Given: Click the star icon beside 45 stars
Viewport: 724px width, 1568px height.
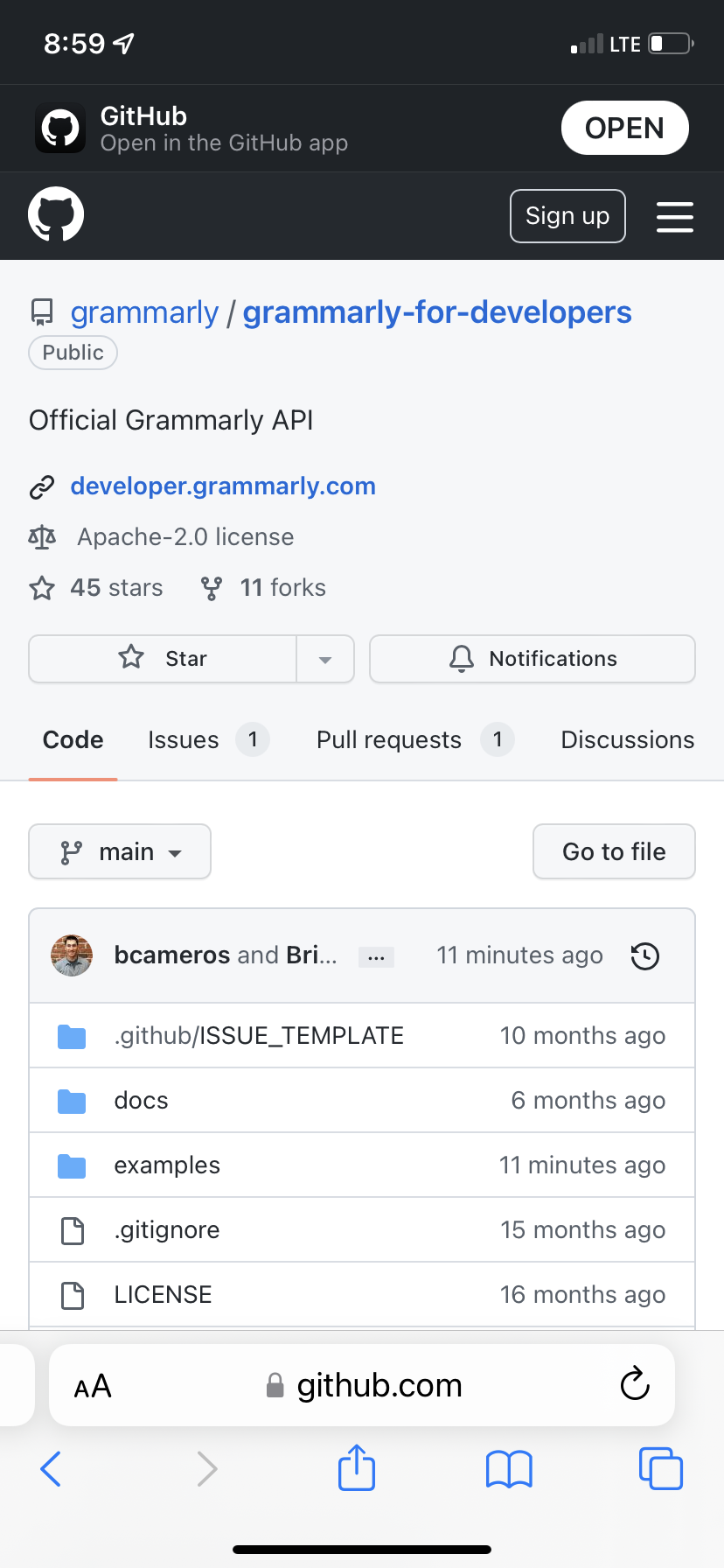Looking at the screenshot, I should click(x=42, y=588).
